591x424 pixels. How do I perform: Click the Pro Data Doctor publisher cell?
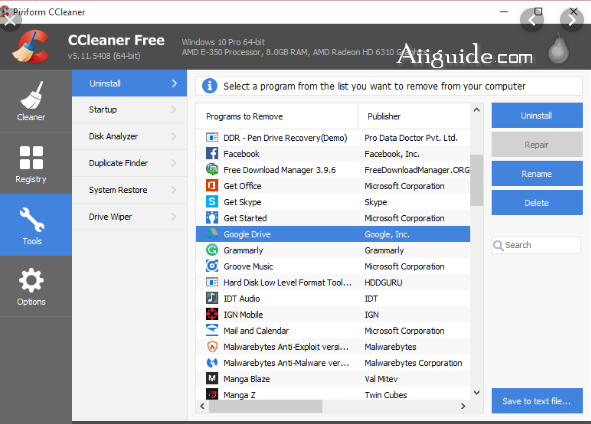tap(411, 138)
